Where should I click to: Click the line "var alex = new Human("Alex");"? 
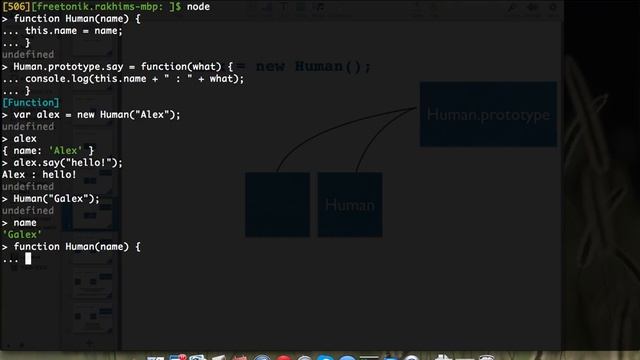[97, 115]
